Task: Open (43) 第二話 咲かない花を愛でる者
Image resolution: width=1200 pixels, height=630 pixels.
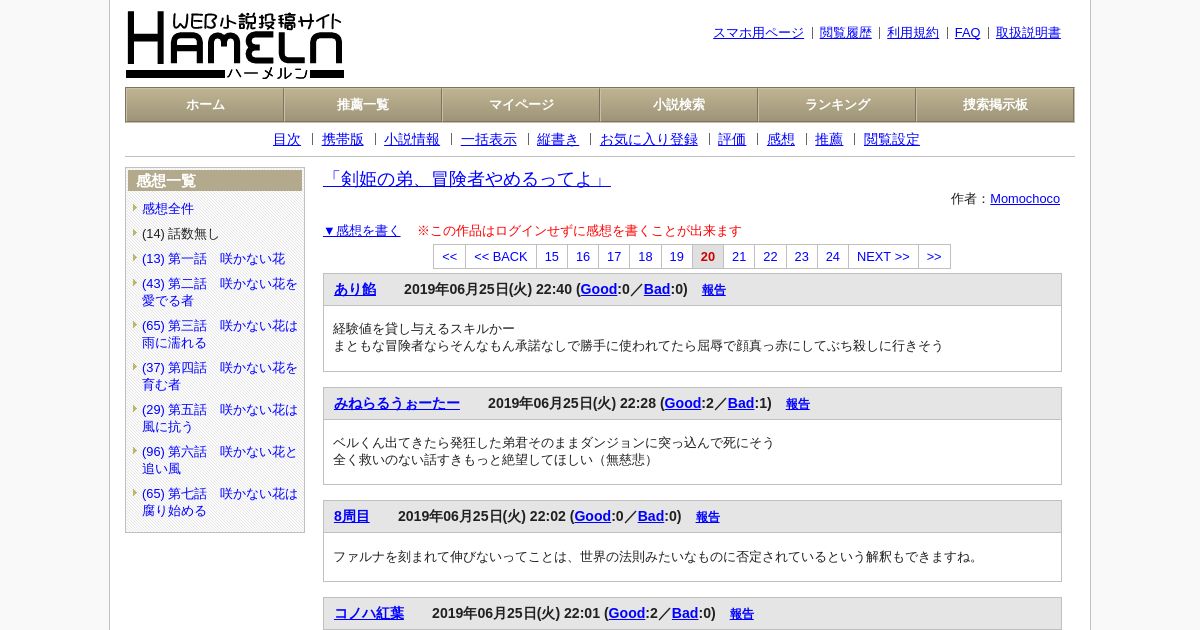Action: tap(220, 292)
